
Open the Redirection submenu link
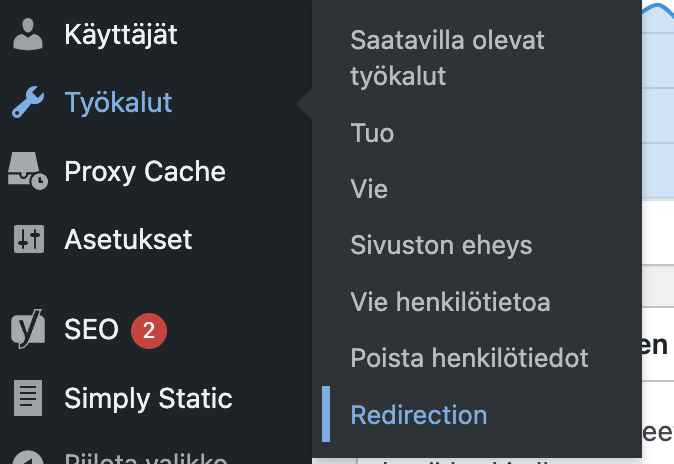[x=419, y=415]
